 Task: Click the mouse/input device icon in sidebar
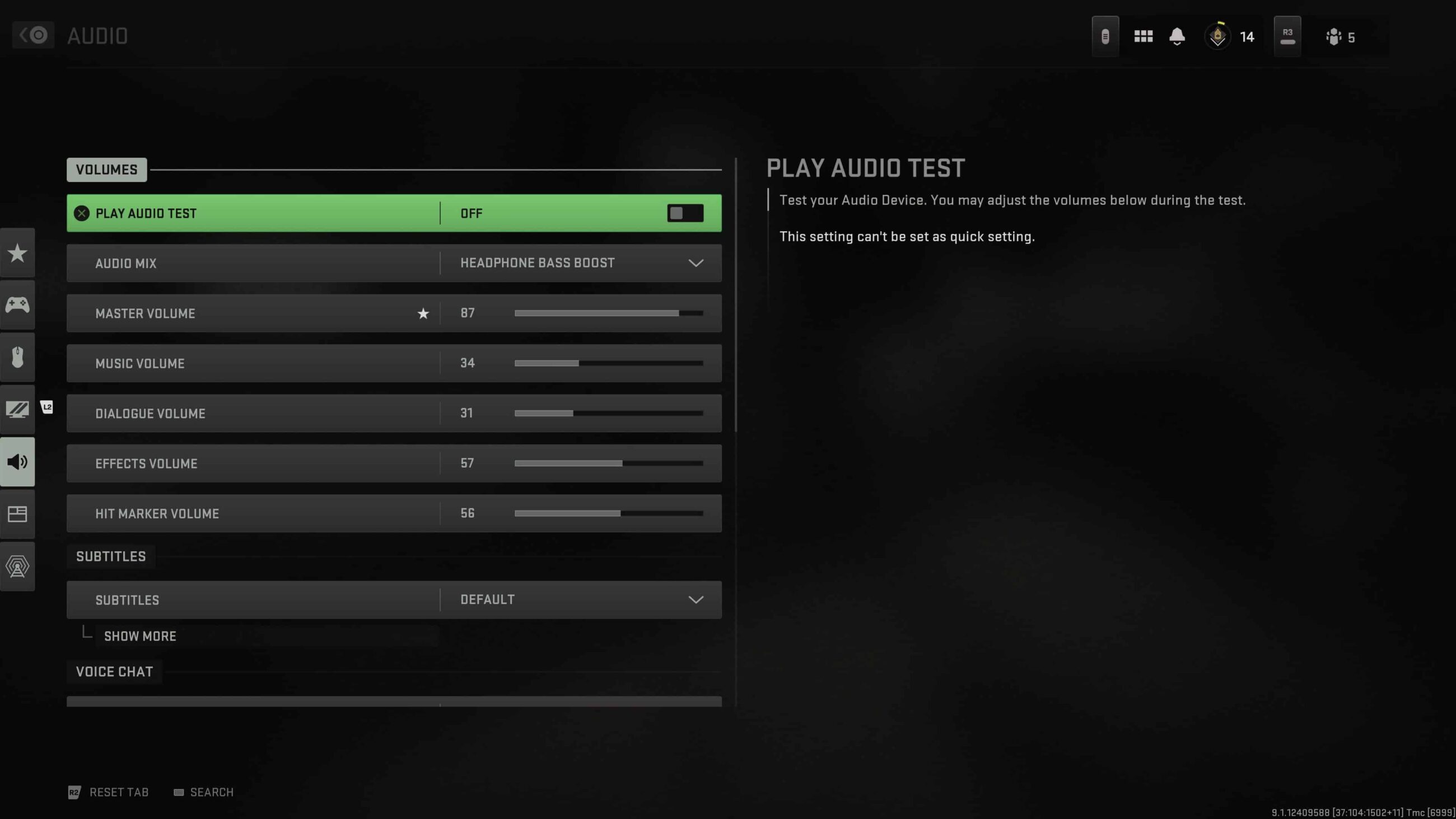click(x=17, y=357)
